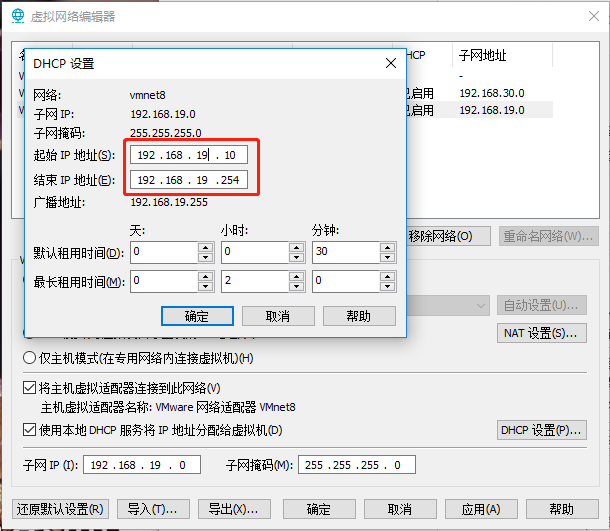
Task: Select the 仅主机模式 radio button
Action: click(x=30, y=358)
